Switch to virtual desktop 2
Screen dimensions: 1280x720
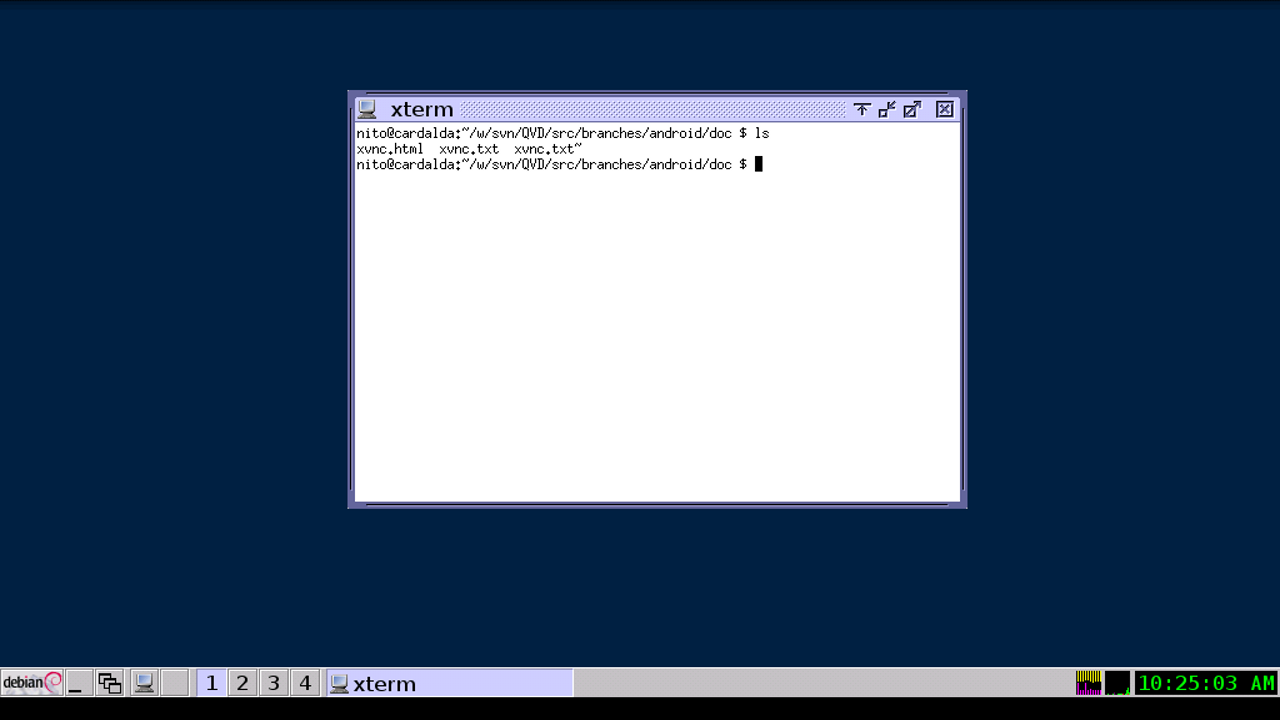pyautogui.click(x=242, y=683)
